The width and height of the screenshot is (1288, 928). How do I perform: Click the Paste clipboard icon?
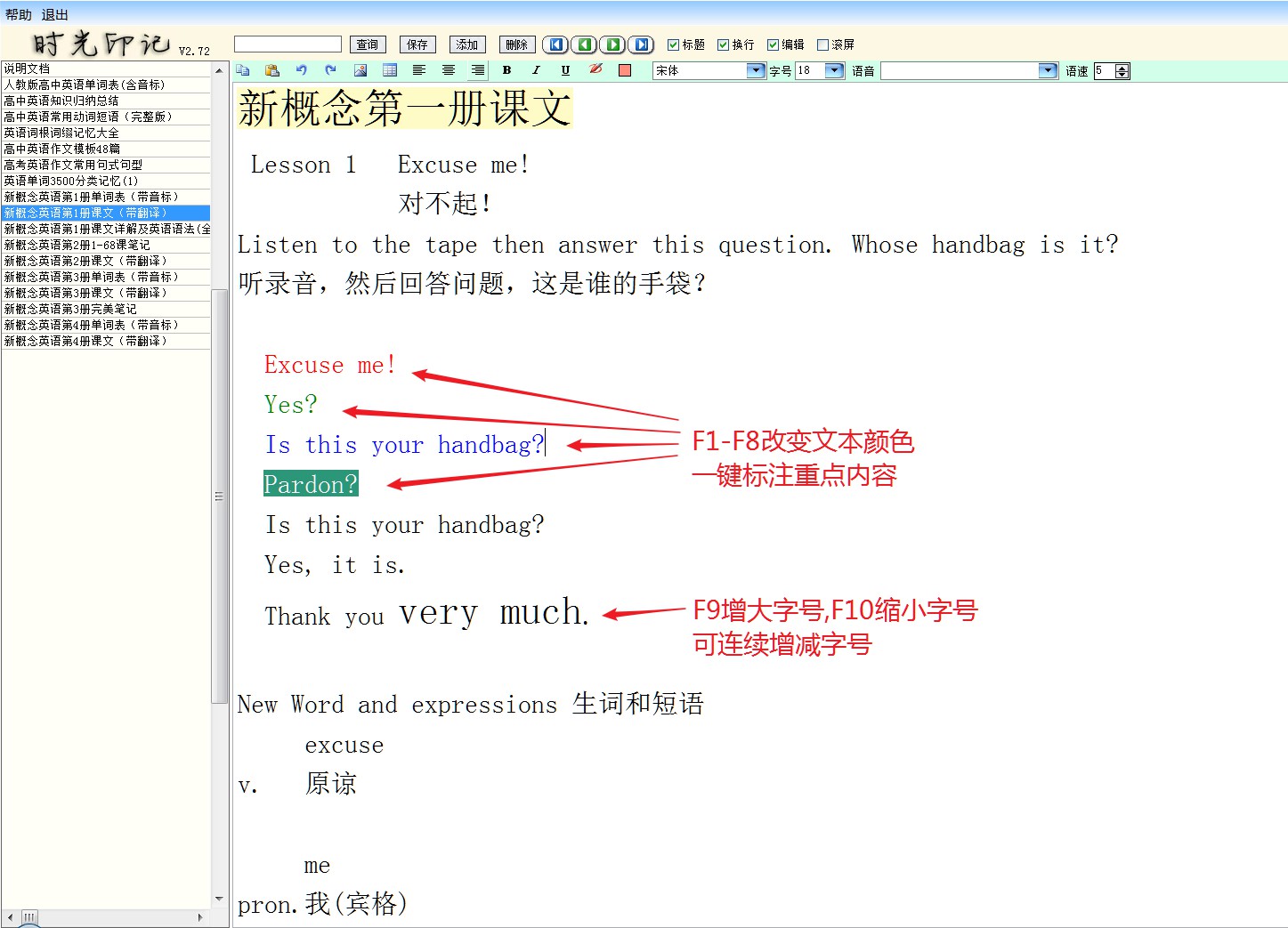(272, 70)
